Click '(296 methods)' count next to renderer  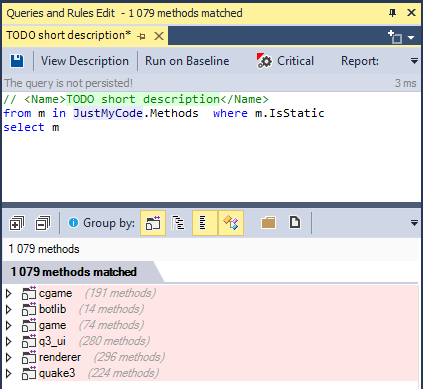click(x=129, y=357)
